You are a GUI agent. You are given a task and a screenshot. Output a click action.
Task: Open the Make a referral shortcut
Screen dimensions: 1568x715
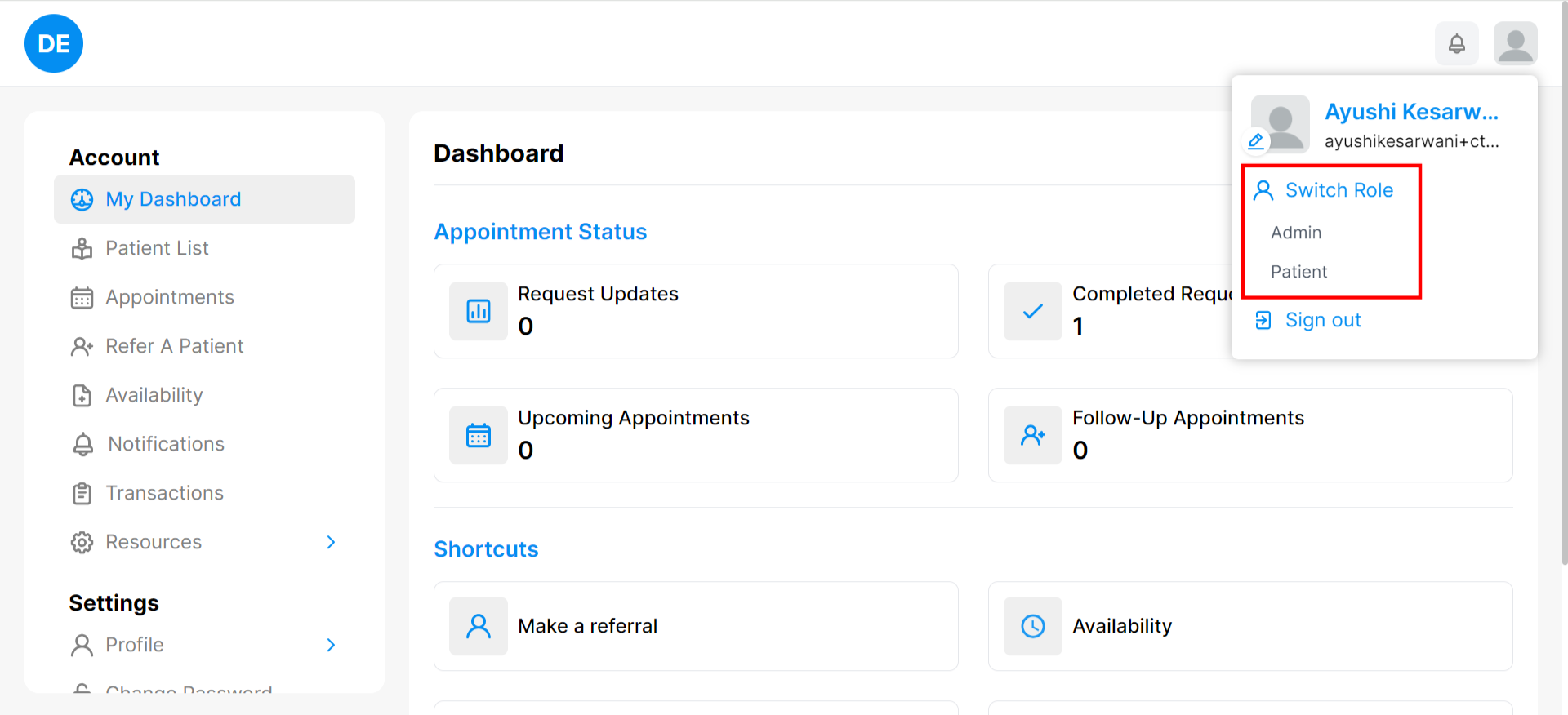pyautogui.click(x=587, y=626)
